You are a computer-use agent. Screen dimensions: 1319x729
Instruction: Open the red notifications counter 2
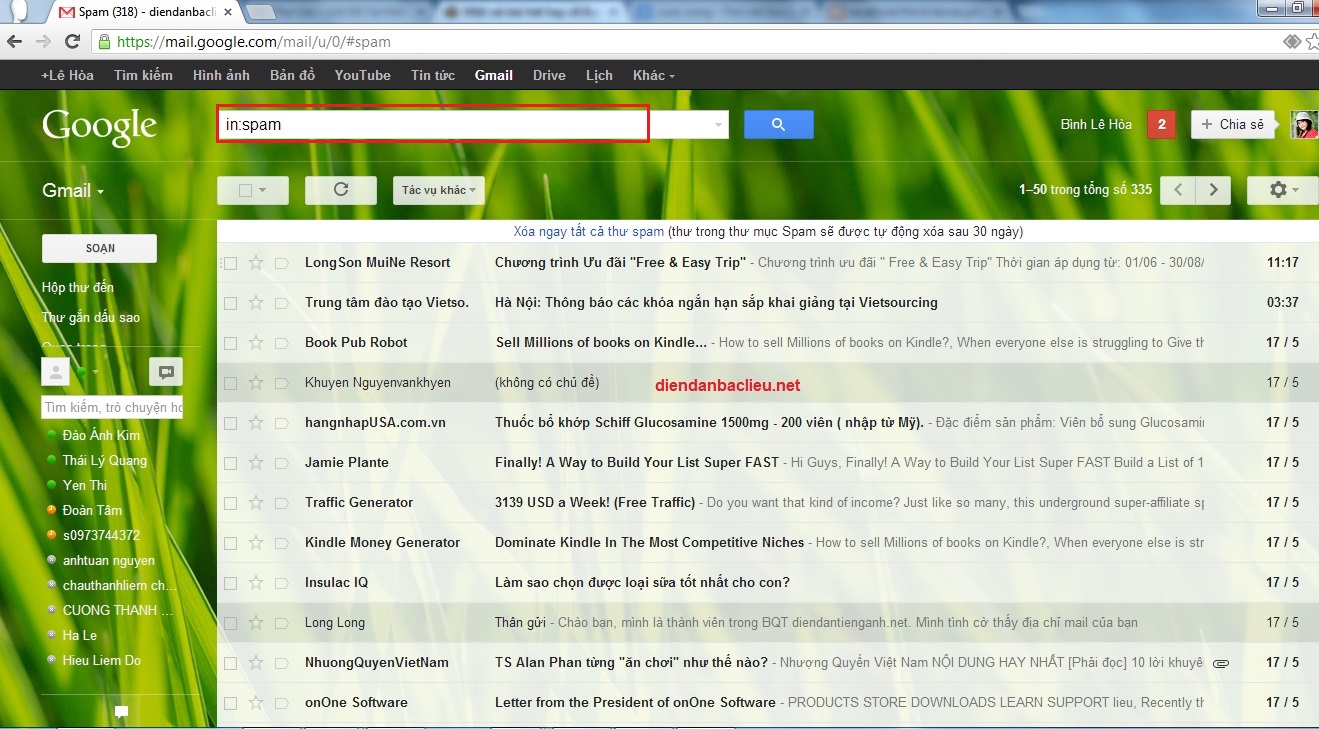coord(1161,125)
